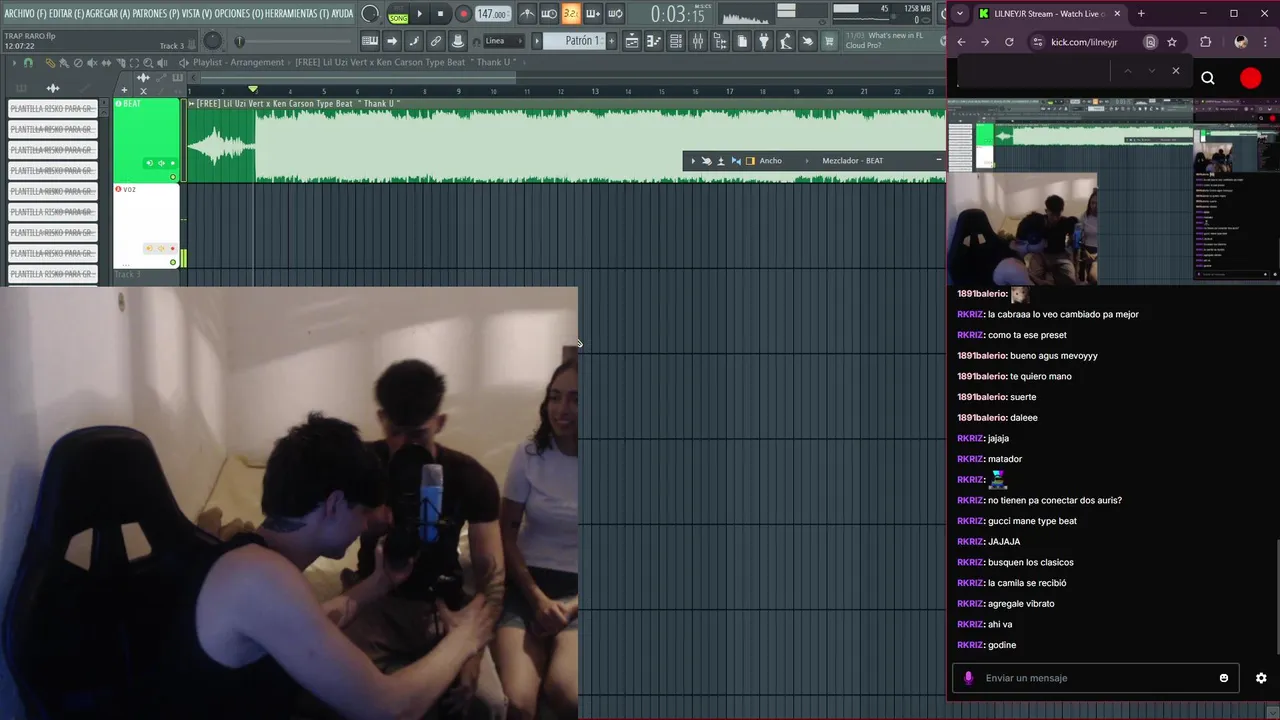Open the VISTA (V) menu

(197, 13)
